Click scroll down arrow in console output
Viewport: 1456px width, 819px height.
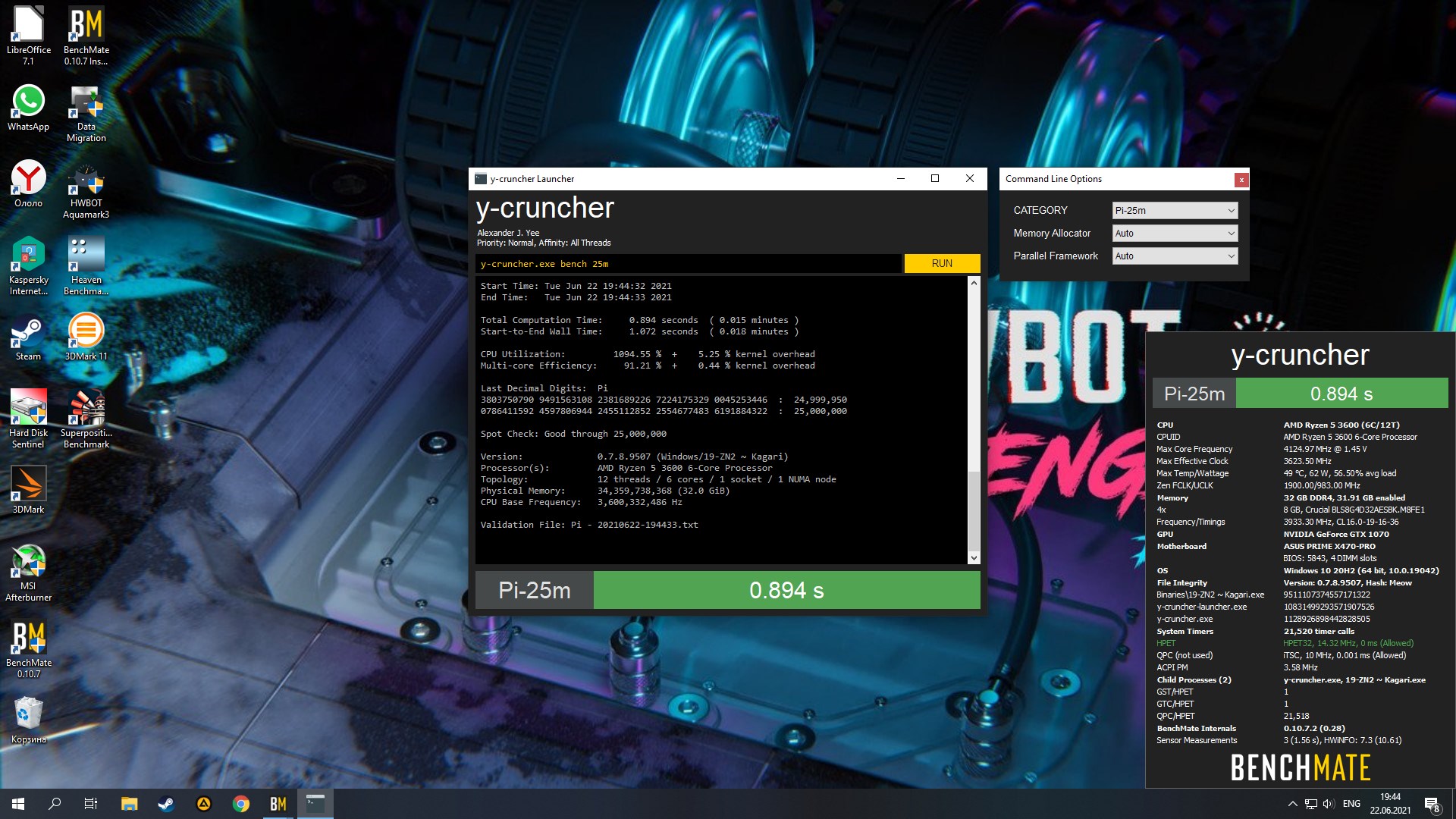974,558
